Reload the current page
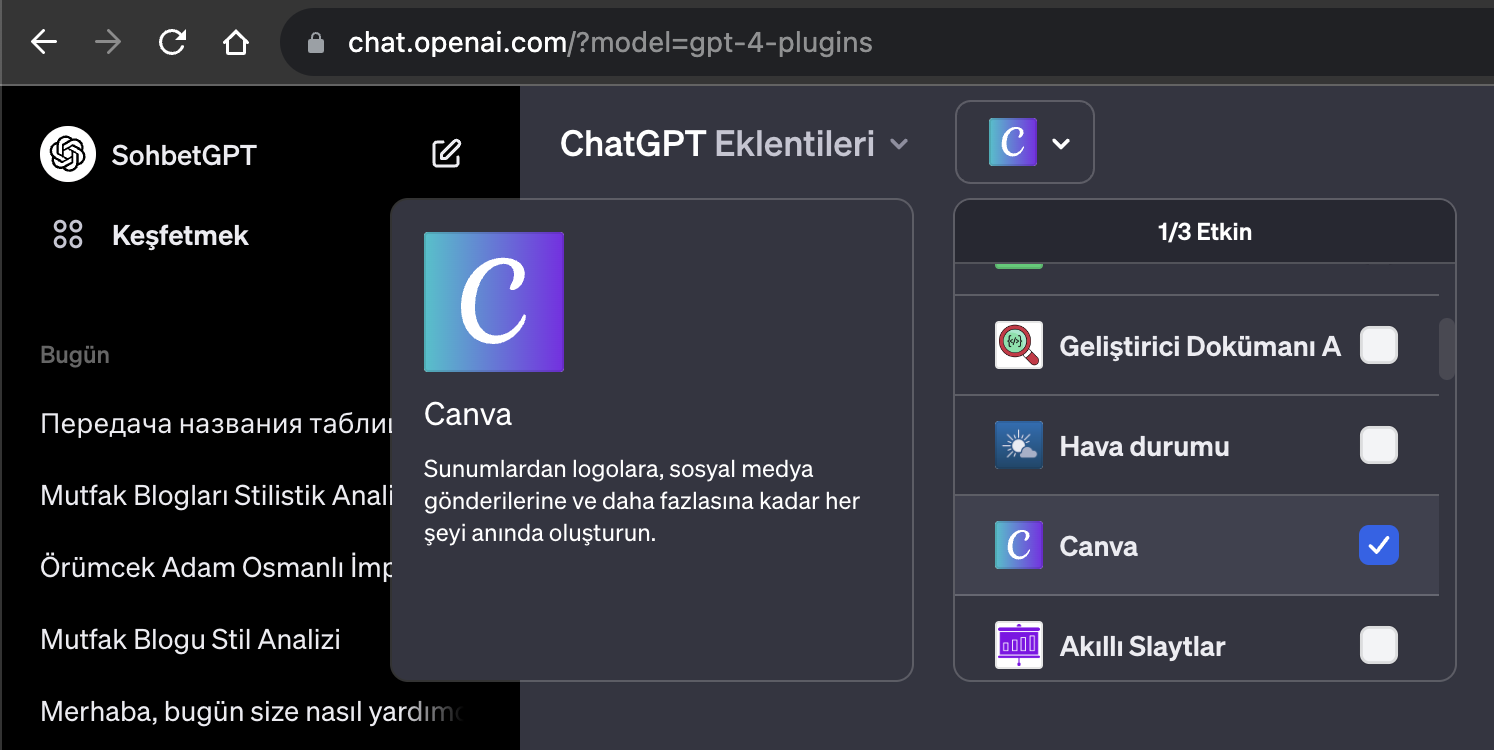The height and width of the screenshot is (750, 1494). [x=172, y=43]
